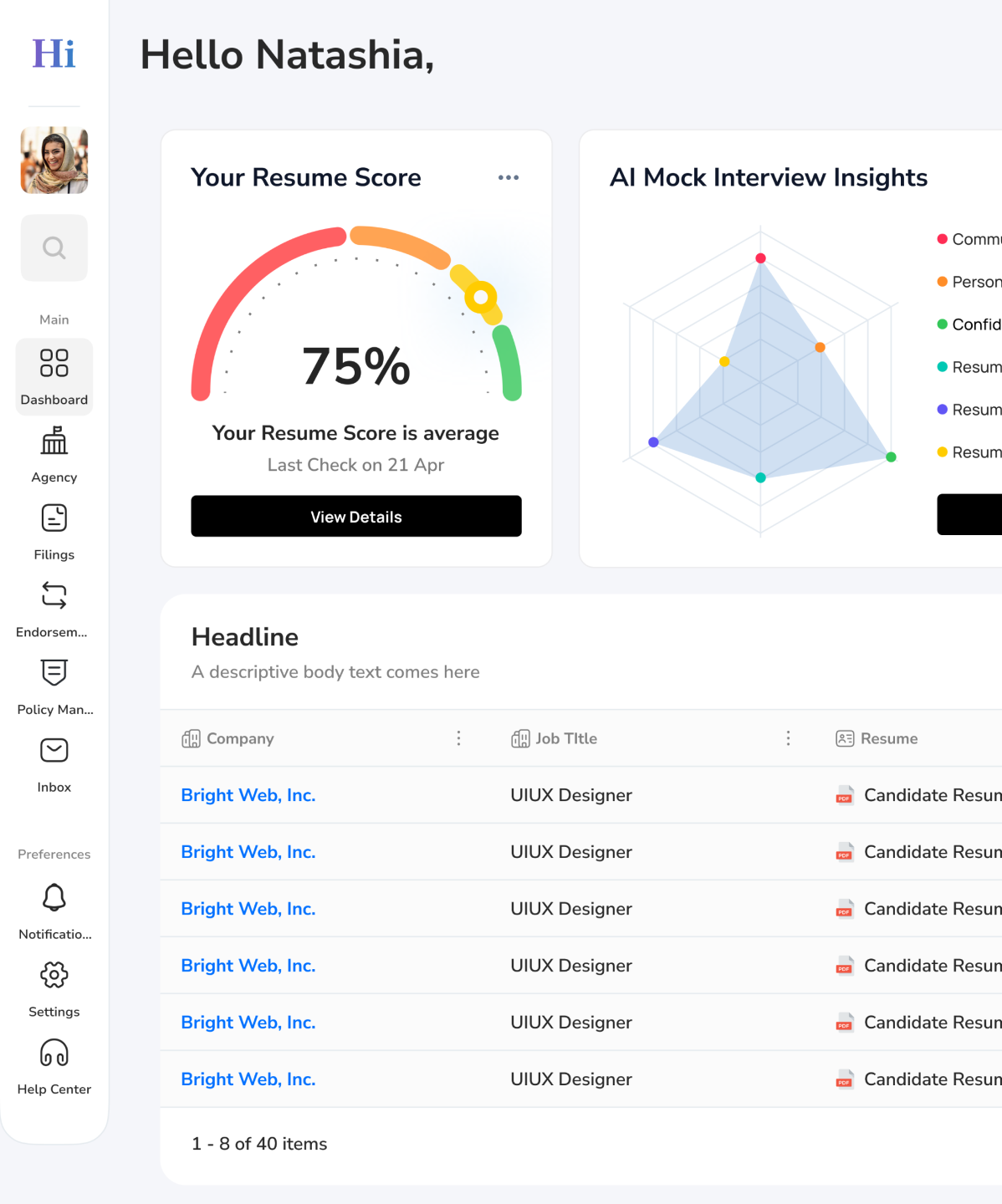The width and height of the screenshot is (1002, 1204).
Task: Open the Help Center headphones icon
Action: 54,1053
